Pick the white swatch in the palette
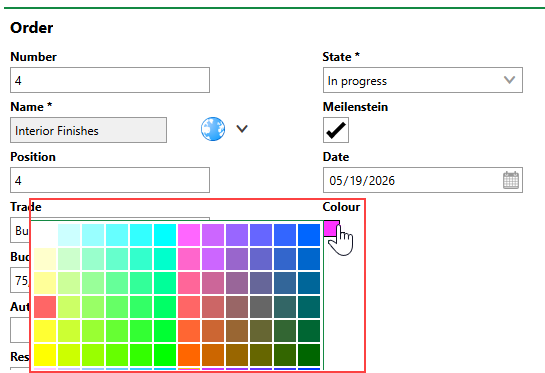The image size is (545, 373). pyautogui.click(x=45, y=235)
